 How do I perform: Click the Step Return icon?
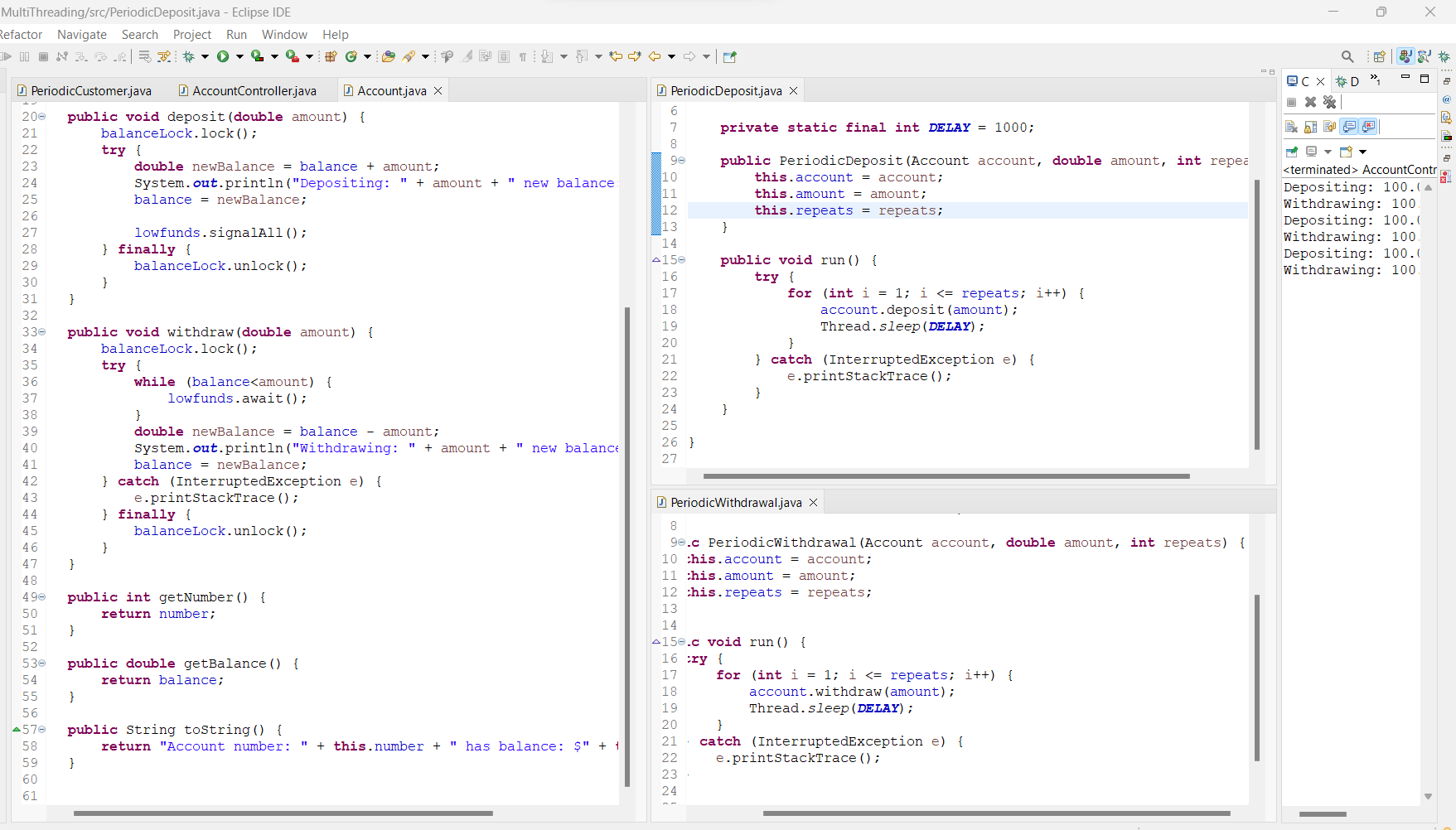click(x=120, y=56)
